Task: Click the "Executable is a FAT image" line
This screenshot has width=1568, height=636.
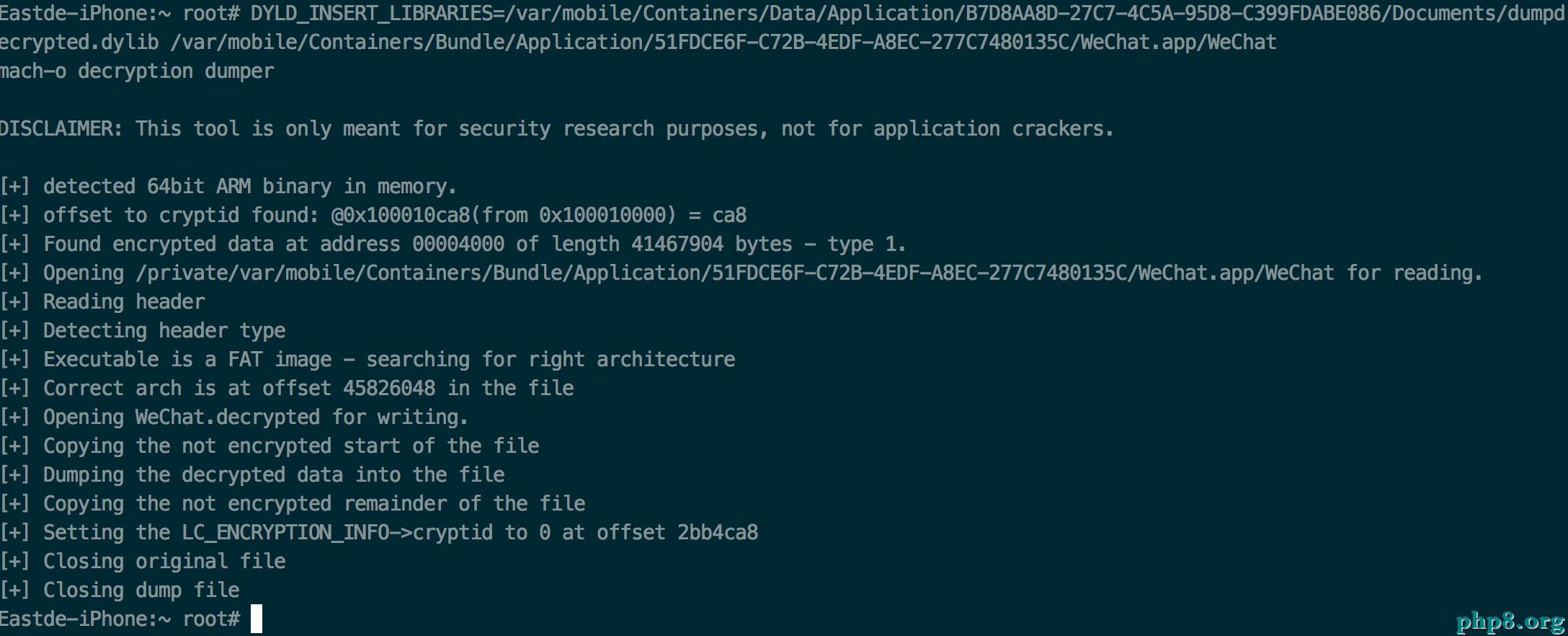Action: 389,360
